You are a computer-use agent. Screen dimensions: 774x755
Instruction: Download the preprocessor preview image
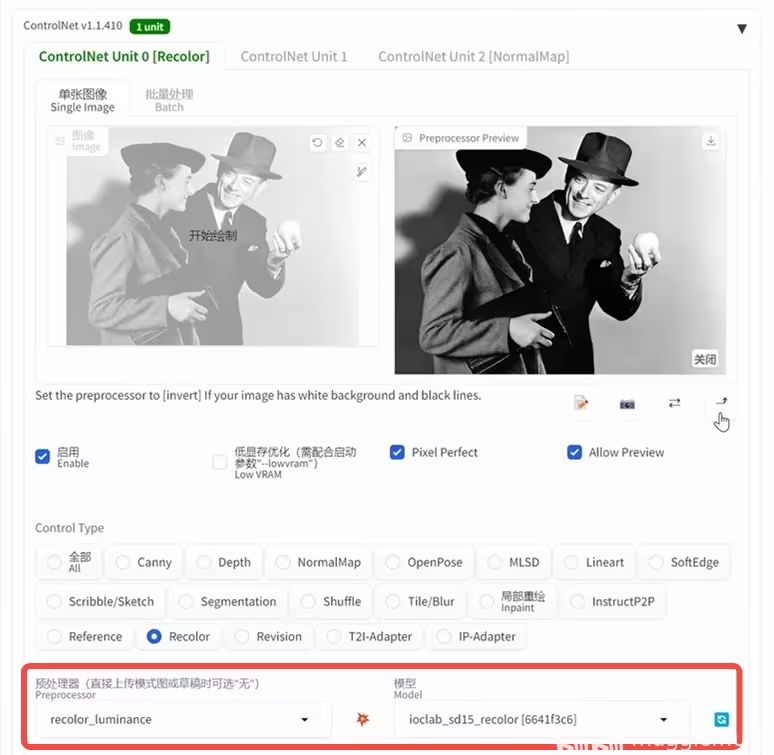pyautogui.click(x=711, y=141)
